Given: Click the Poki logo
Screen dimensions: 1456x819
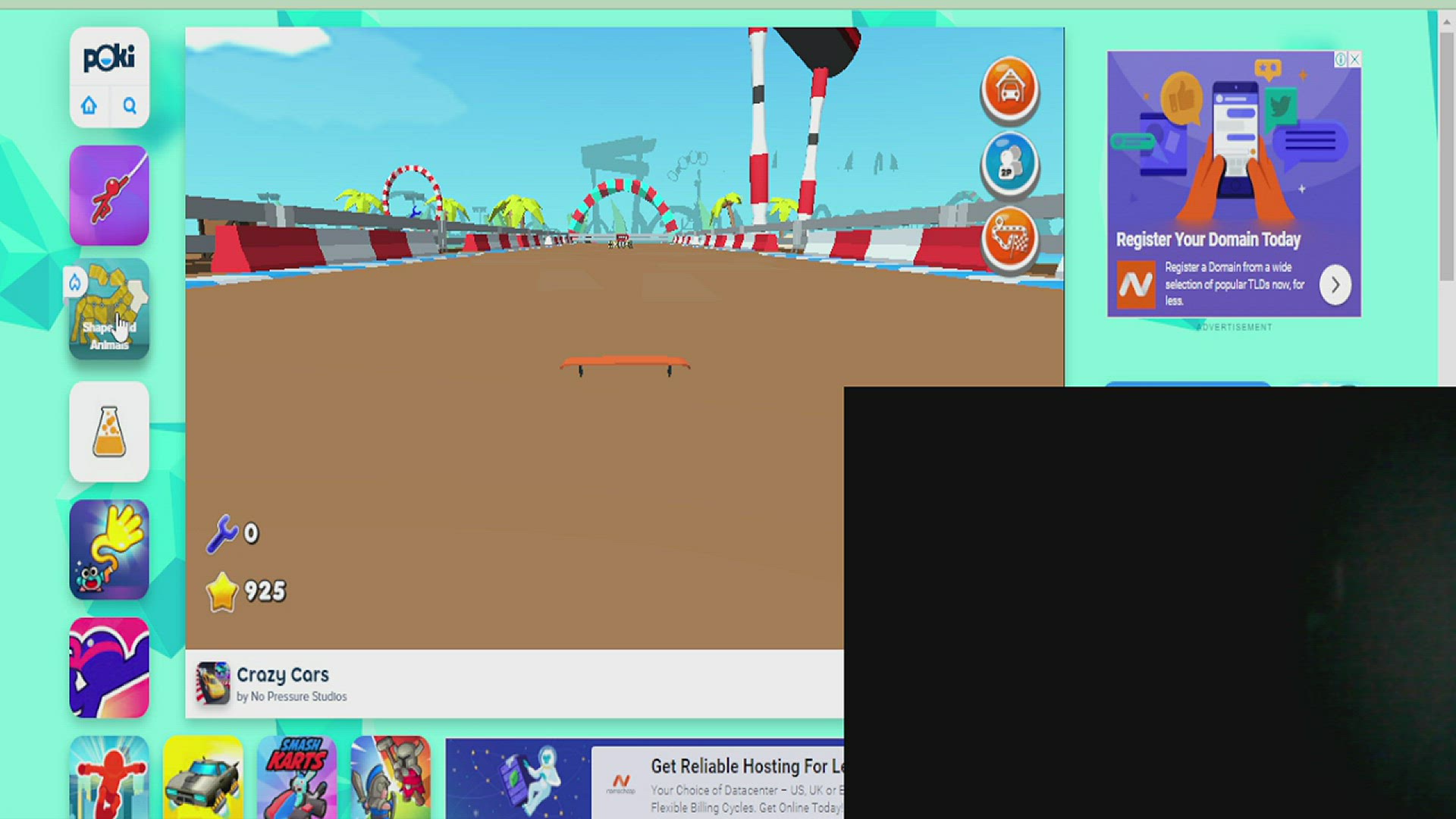Looking at the screenshot, I should (x=109, y=58).
